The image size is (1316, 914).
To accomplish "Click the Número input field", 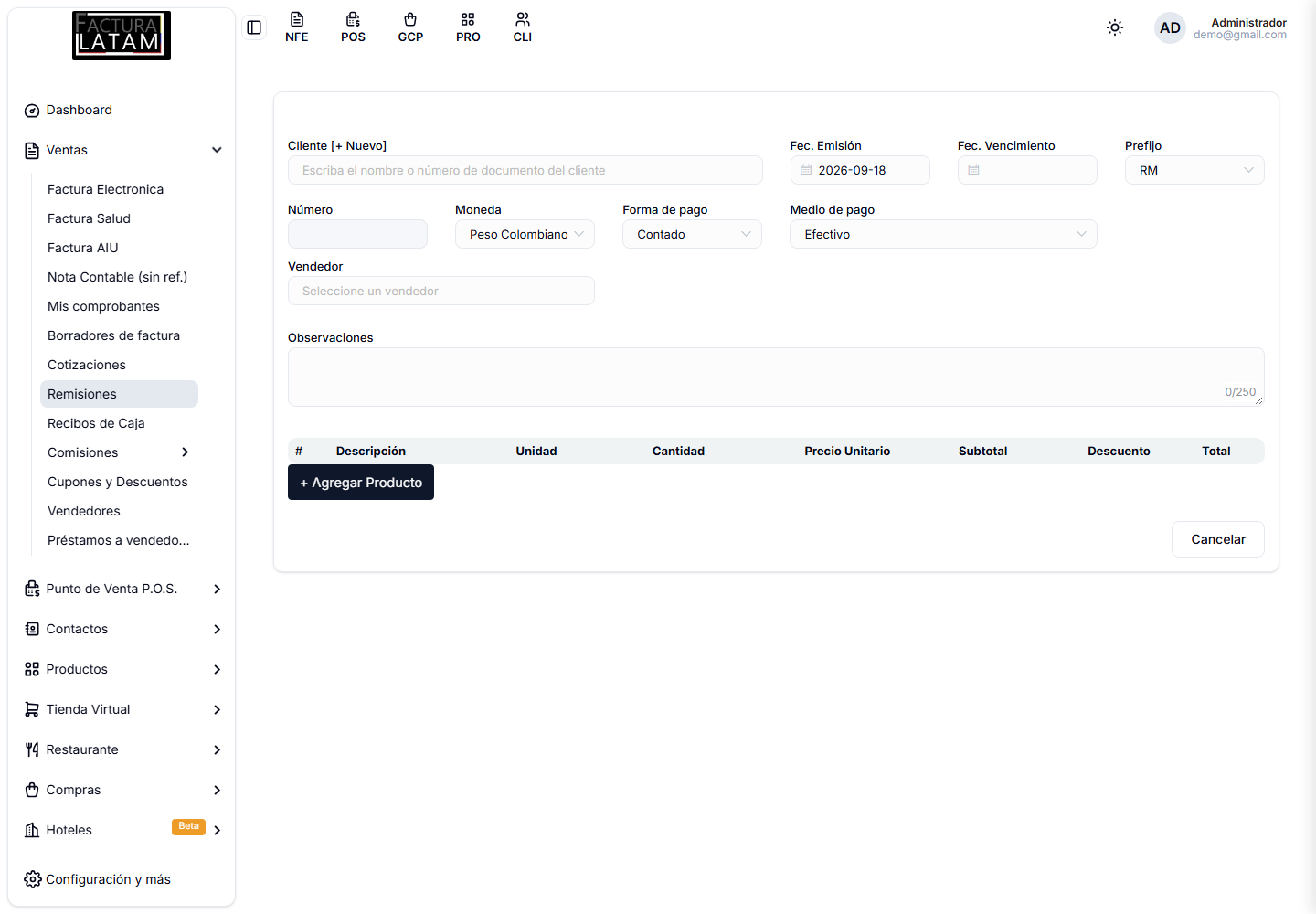I will point(357,234).
